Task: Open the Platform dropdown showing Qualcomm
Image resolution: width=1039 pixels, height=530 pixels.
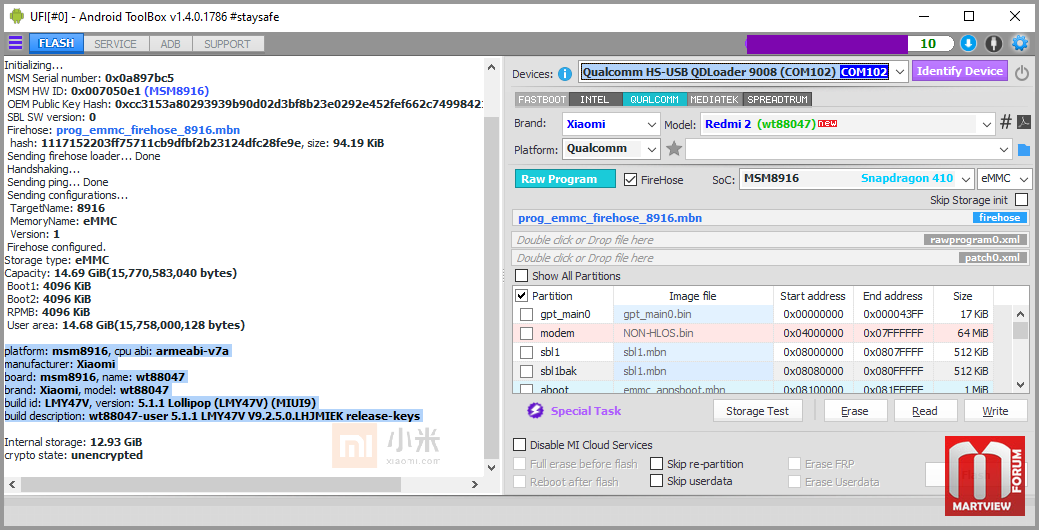Action: [x=611, y=148]
